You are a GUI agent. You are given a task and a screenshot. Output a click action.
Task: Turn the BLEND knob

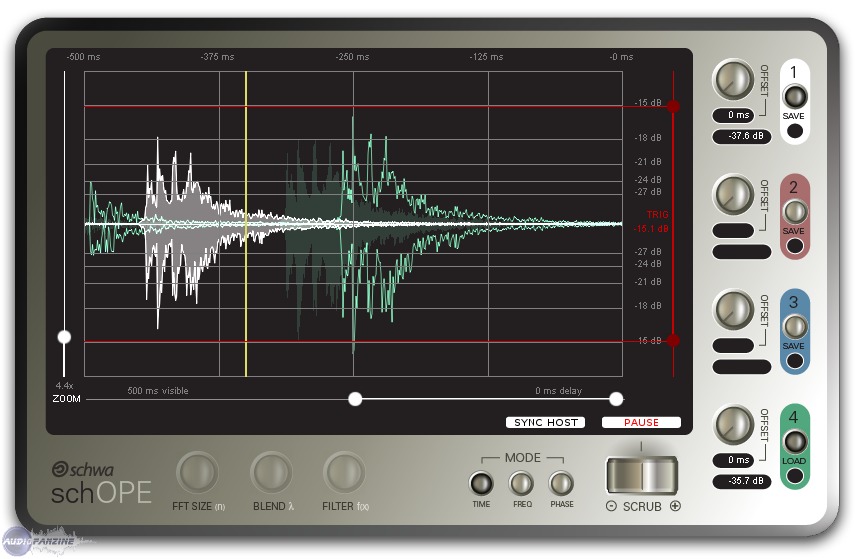[271, 472]
